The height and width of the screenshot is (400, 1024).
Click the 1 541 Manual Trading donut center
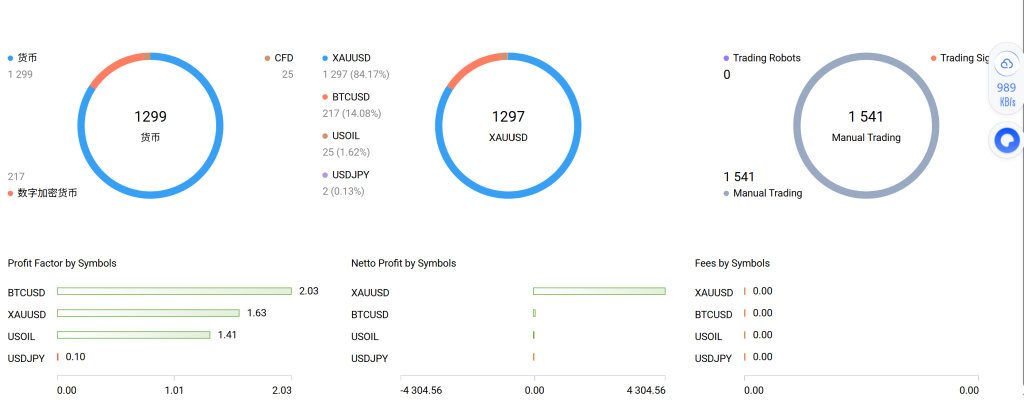(x=866, y=125)
